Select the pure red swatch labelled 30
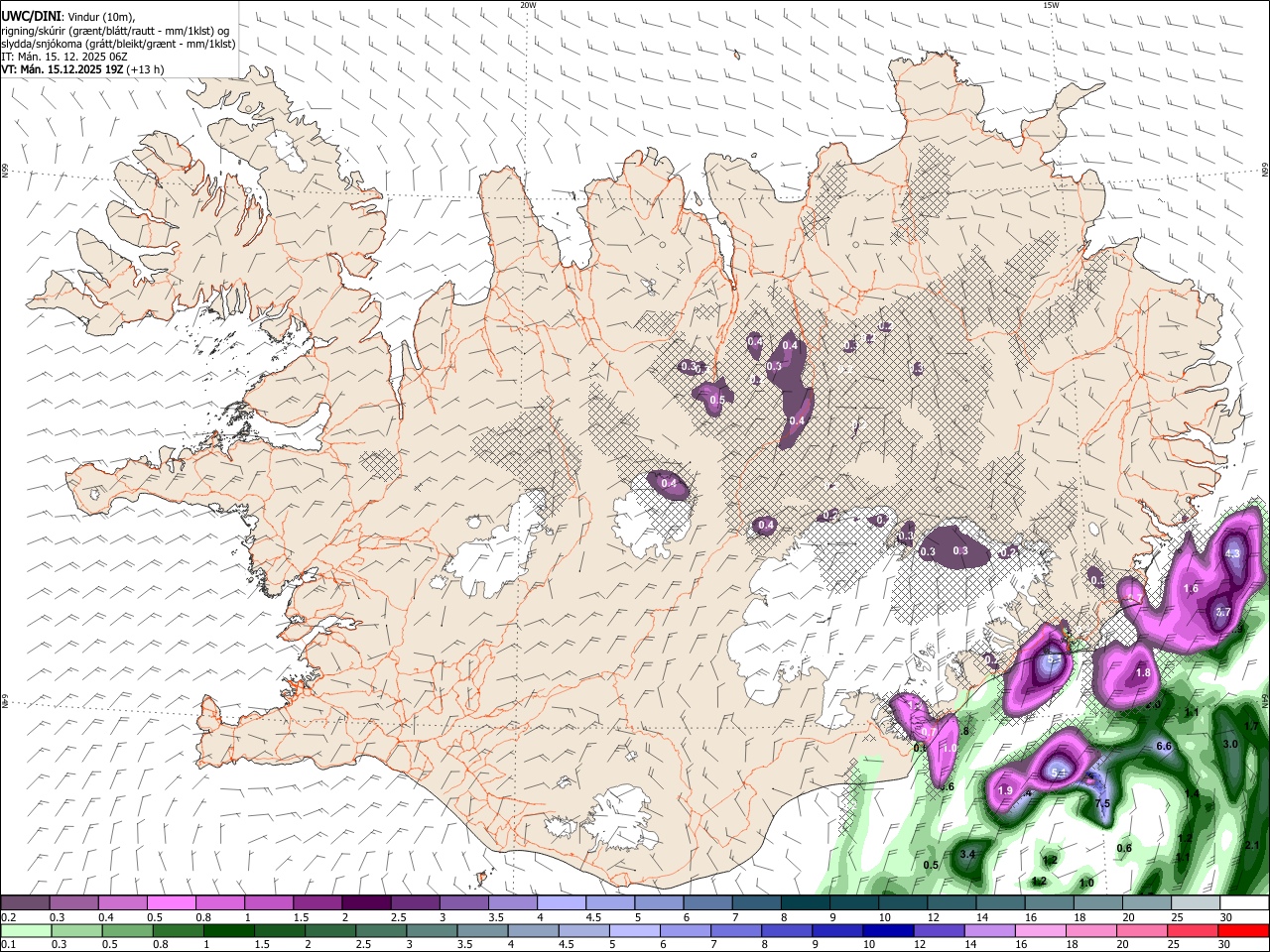1270x952 pixels. click(x=1244, y=931)
